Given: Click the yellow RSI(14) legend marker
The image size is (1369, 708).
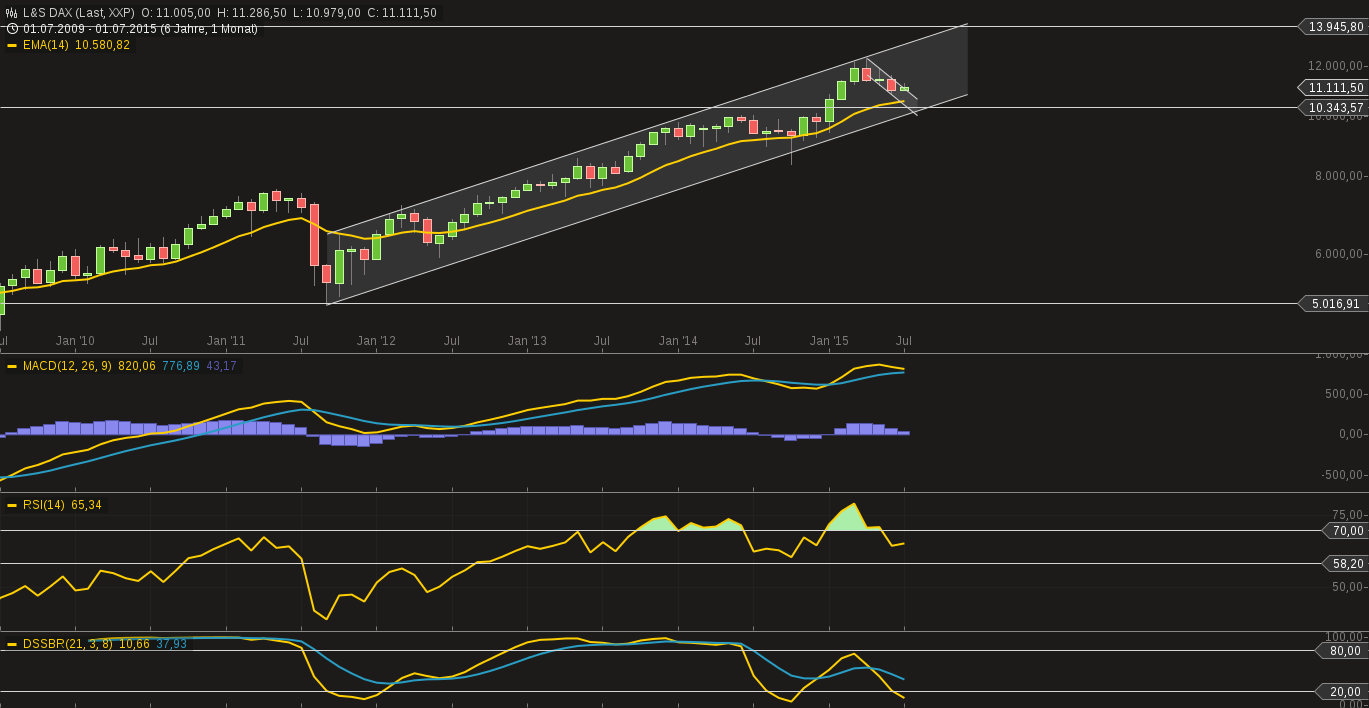Looking at the screenshot, I should click(x=12, y=505).
